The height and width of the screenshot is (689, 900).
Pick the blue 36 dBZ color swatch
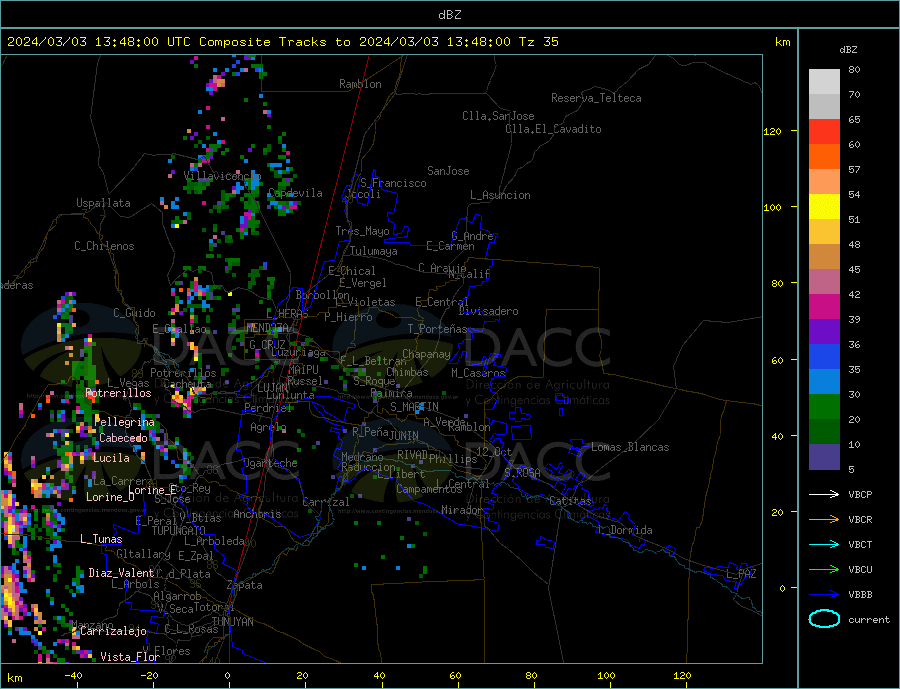tap(824, 357)
